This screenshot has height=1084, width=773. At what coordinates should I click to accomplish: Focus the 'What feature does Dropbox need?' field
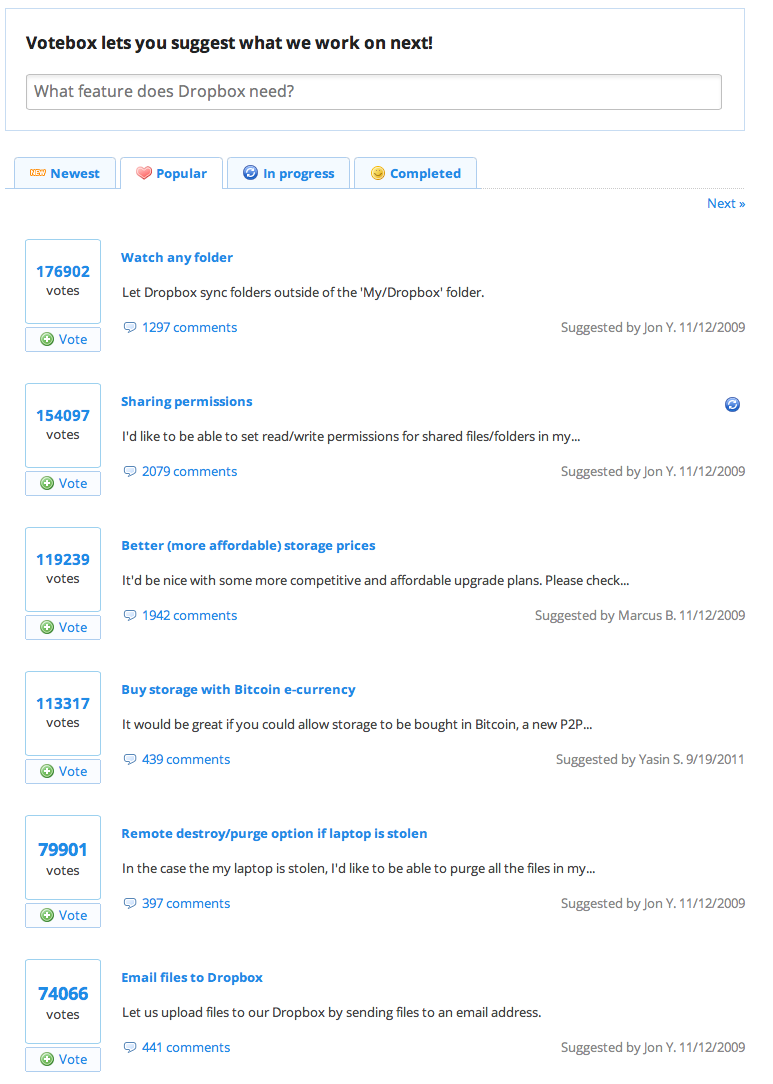click(x=374, y=92)
